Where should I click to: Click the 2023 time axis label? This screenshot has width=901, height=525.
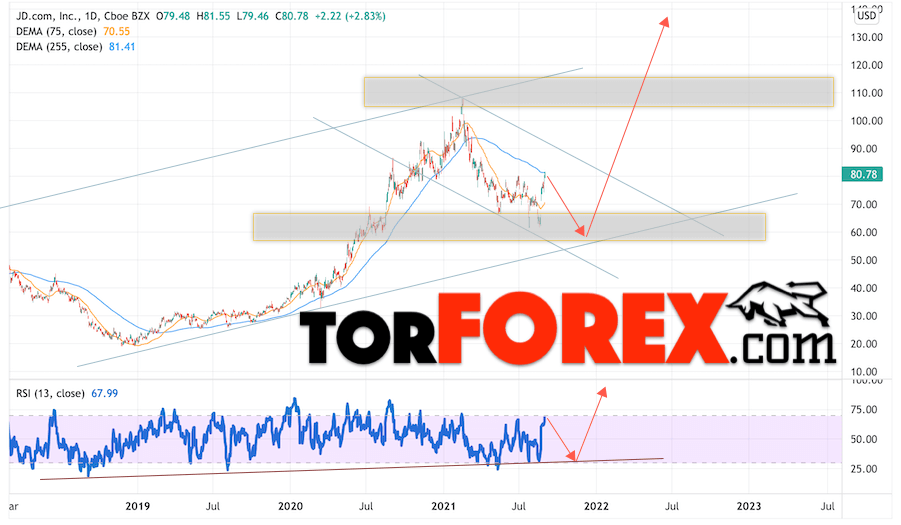click(749, 506)
